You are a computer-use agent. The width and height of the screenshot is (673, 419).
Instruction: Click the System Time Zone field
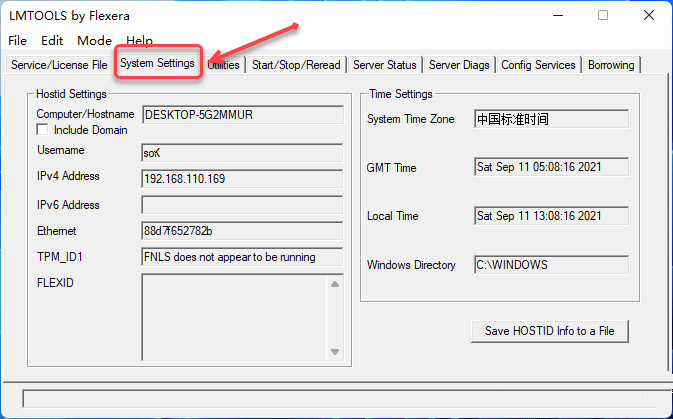(x=552, y=119)
